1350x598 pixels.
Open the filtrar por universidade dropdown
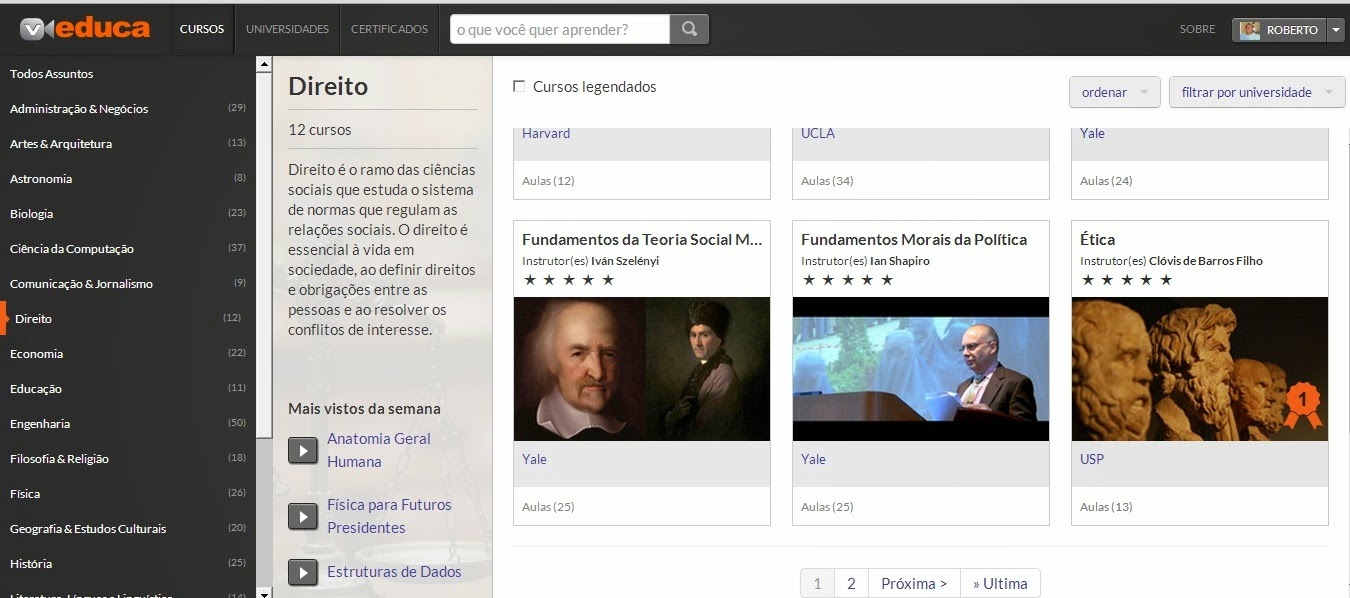click(1257, 92)
